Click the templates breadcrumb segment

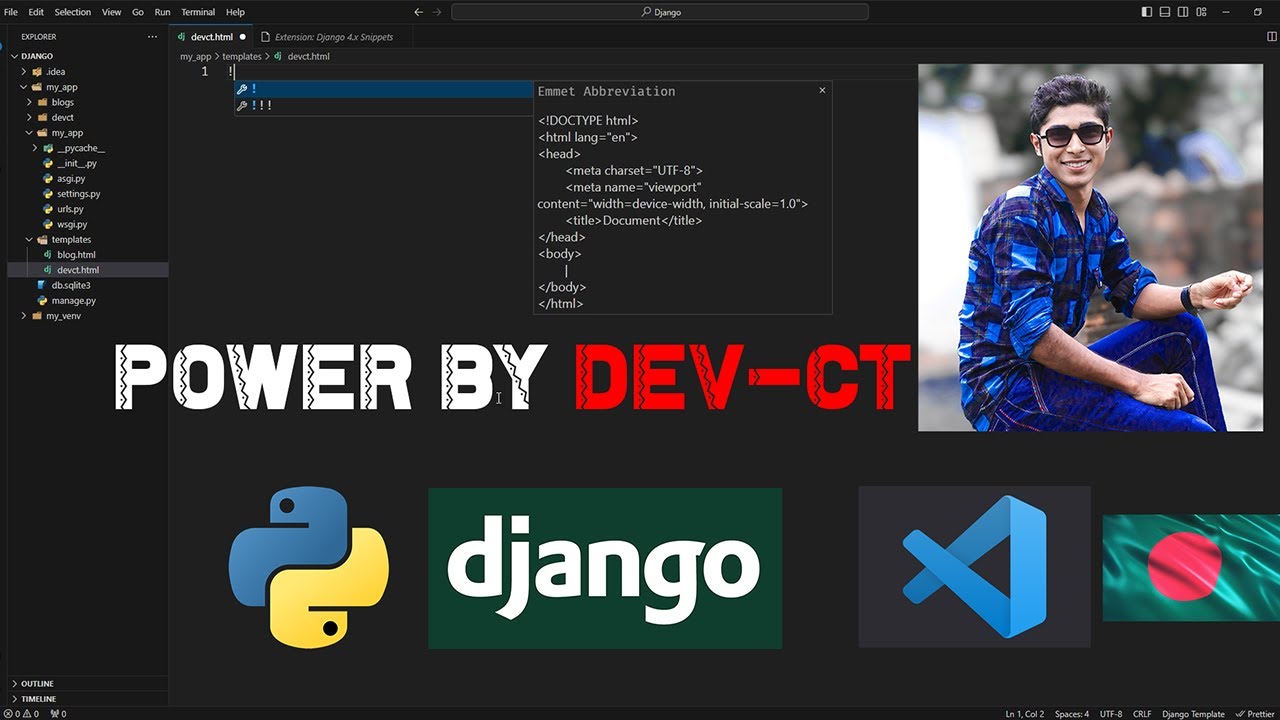(x=241, y=57)
